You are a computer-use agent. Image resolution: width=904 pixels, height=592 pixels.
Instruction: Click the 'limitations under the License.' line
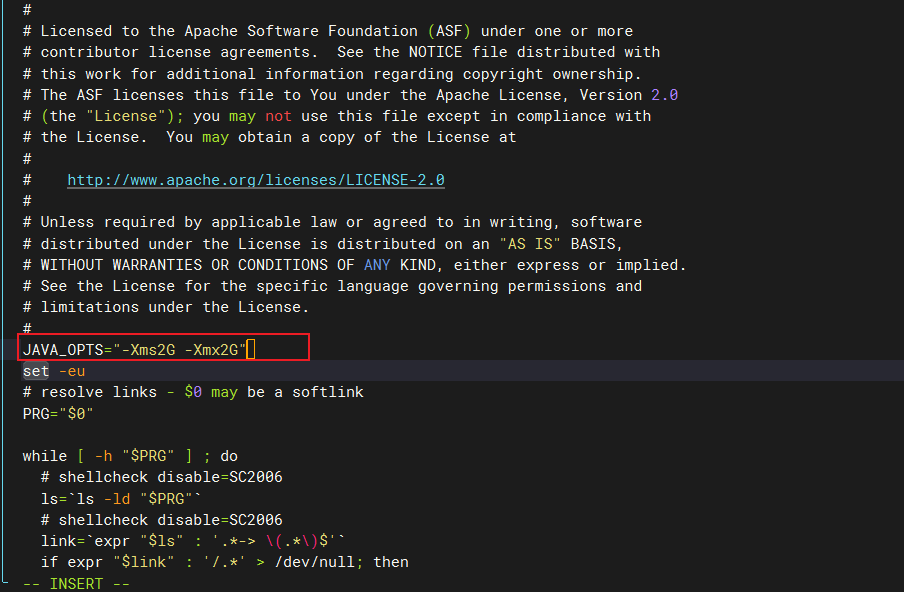[166, 307]
